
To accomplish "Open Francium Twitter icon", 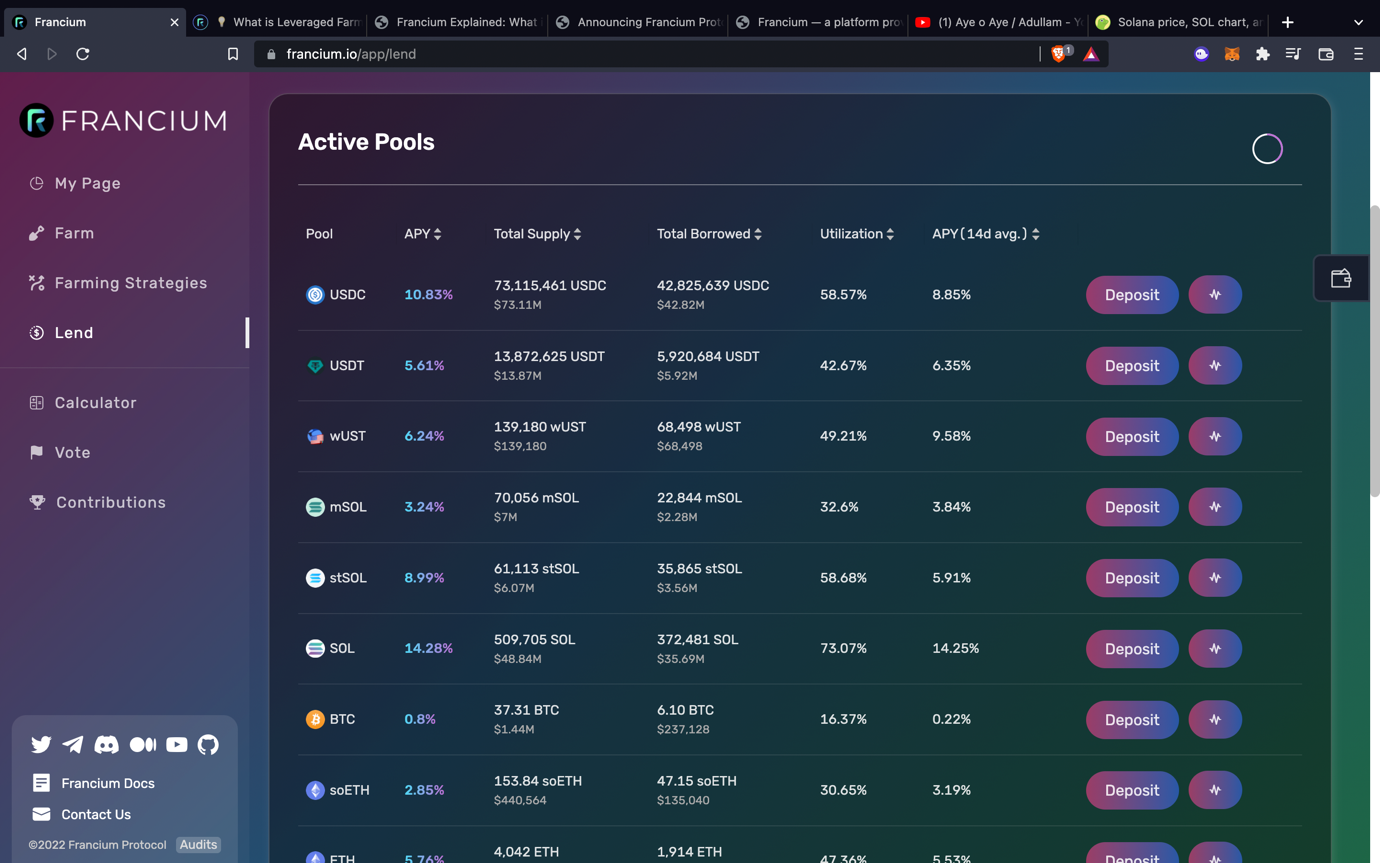I will coord(41,744).
